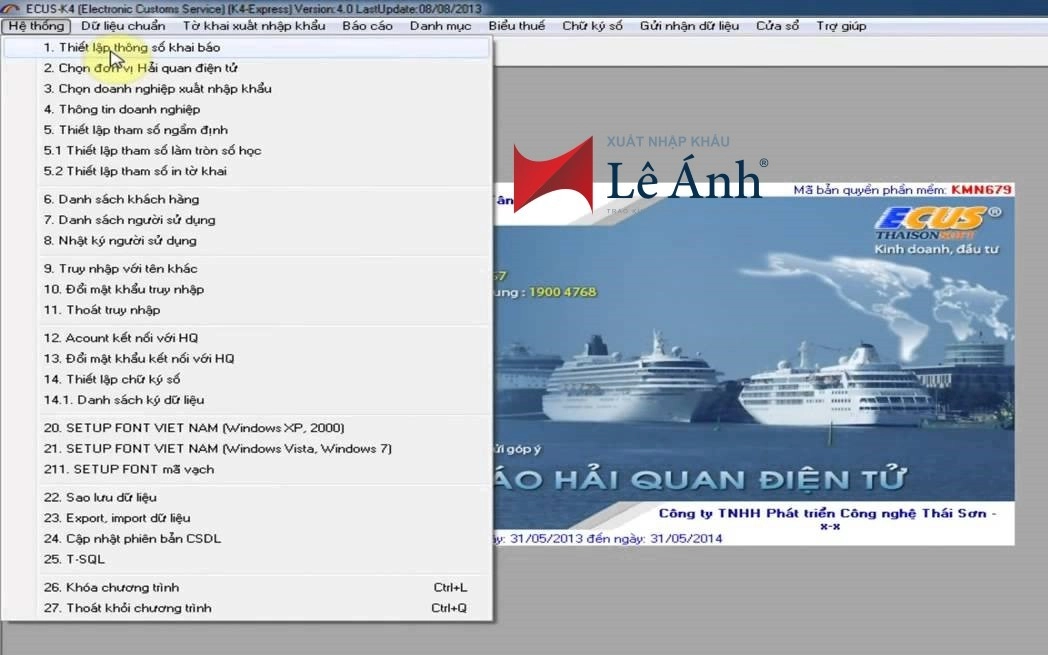Viewport: 1048px width, 655px height.
Task: Click the ECUS program icon in the title bar
Action: 10,8
